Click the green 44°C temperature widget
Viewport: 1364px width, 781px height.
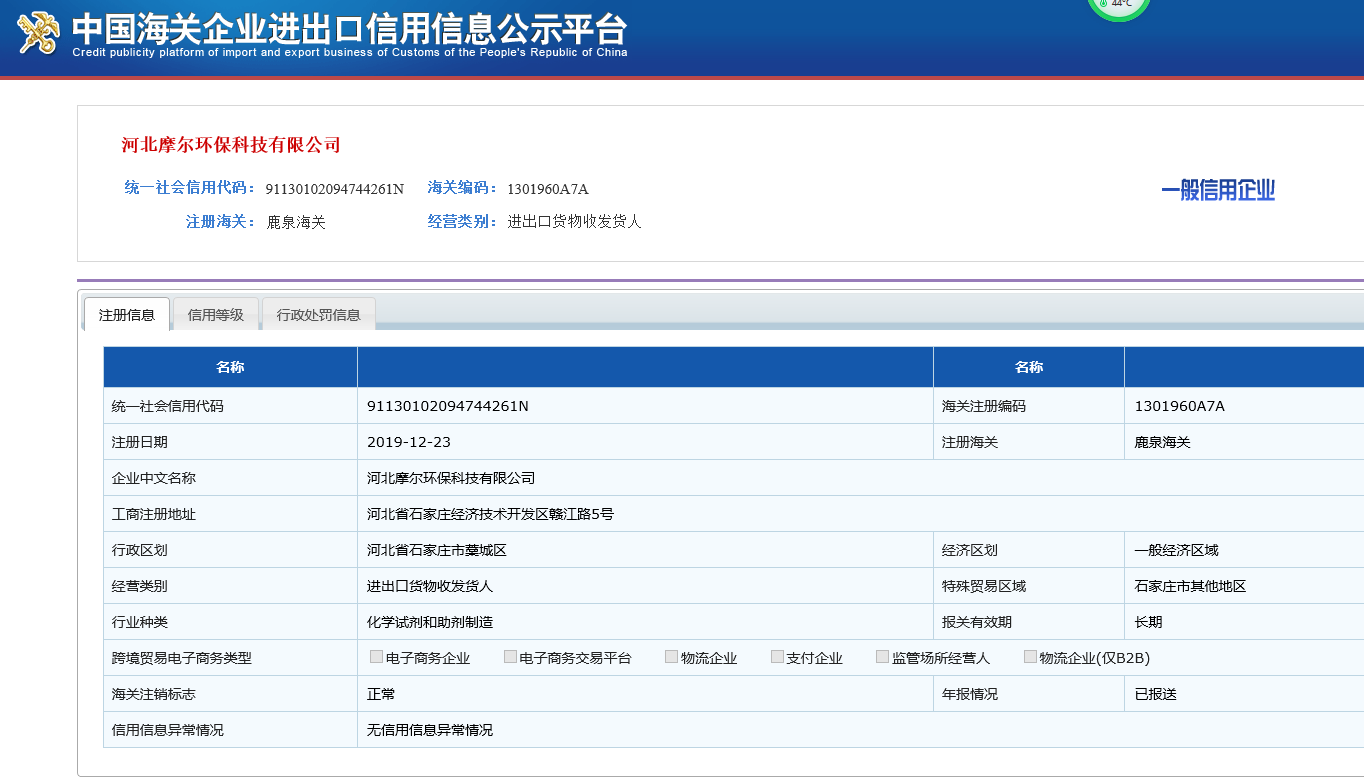pos(1119,5)
